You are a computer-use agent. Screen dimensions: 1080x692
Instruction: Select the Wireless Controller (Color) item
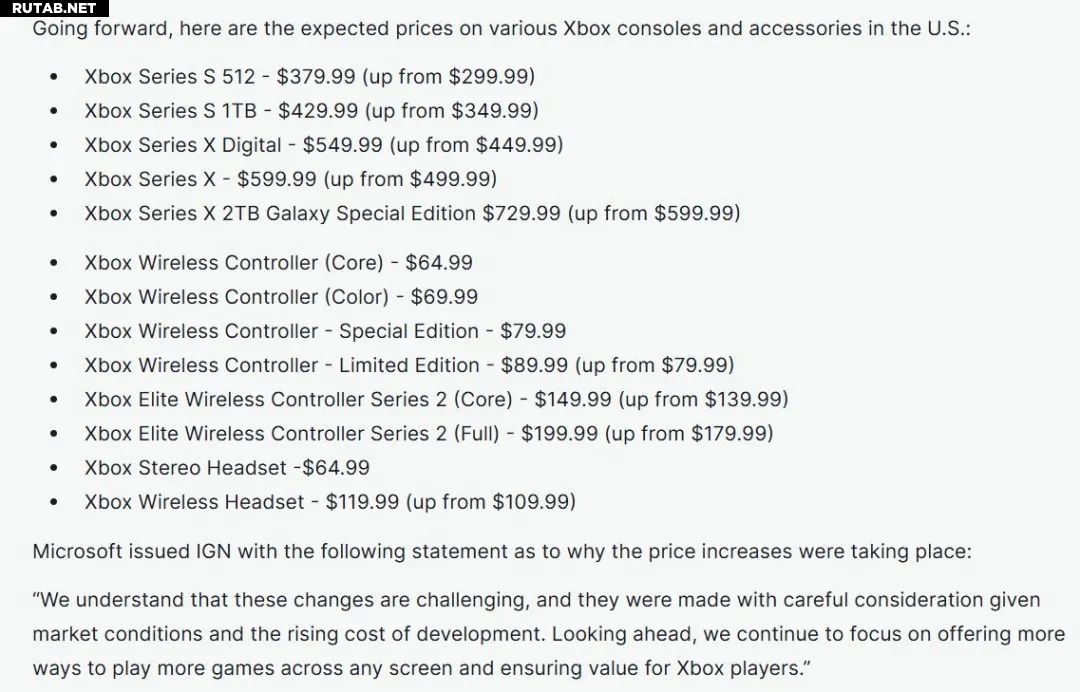(281, 297)
